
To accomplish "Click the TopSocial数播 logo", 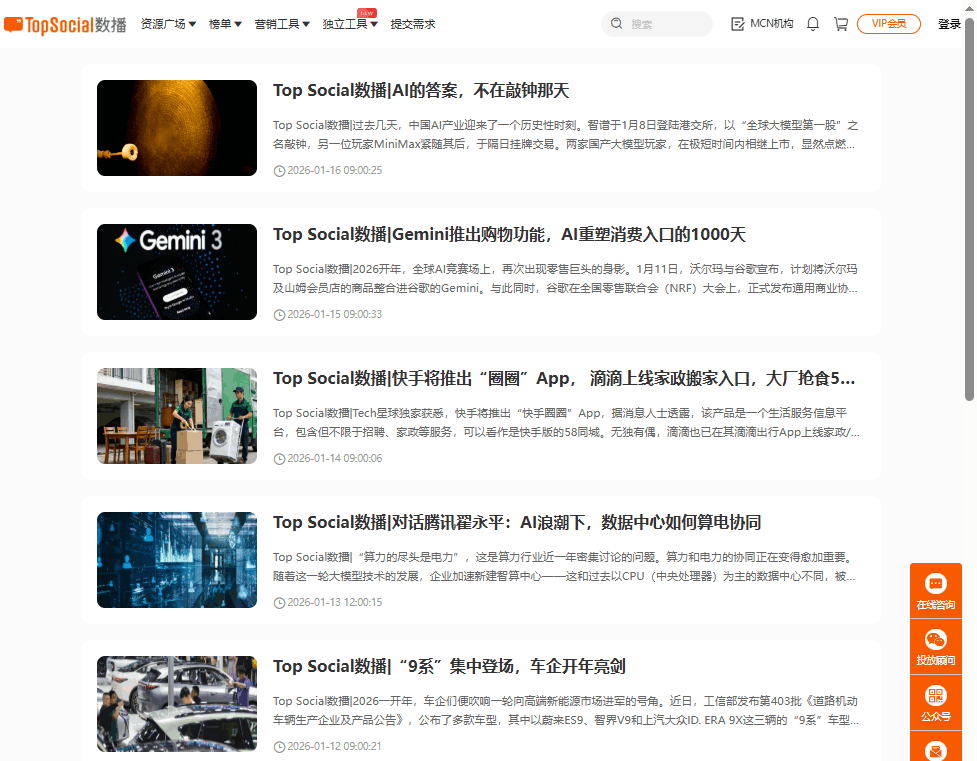I will coord(65,24).
